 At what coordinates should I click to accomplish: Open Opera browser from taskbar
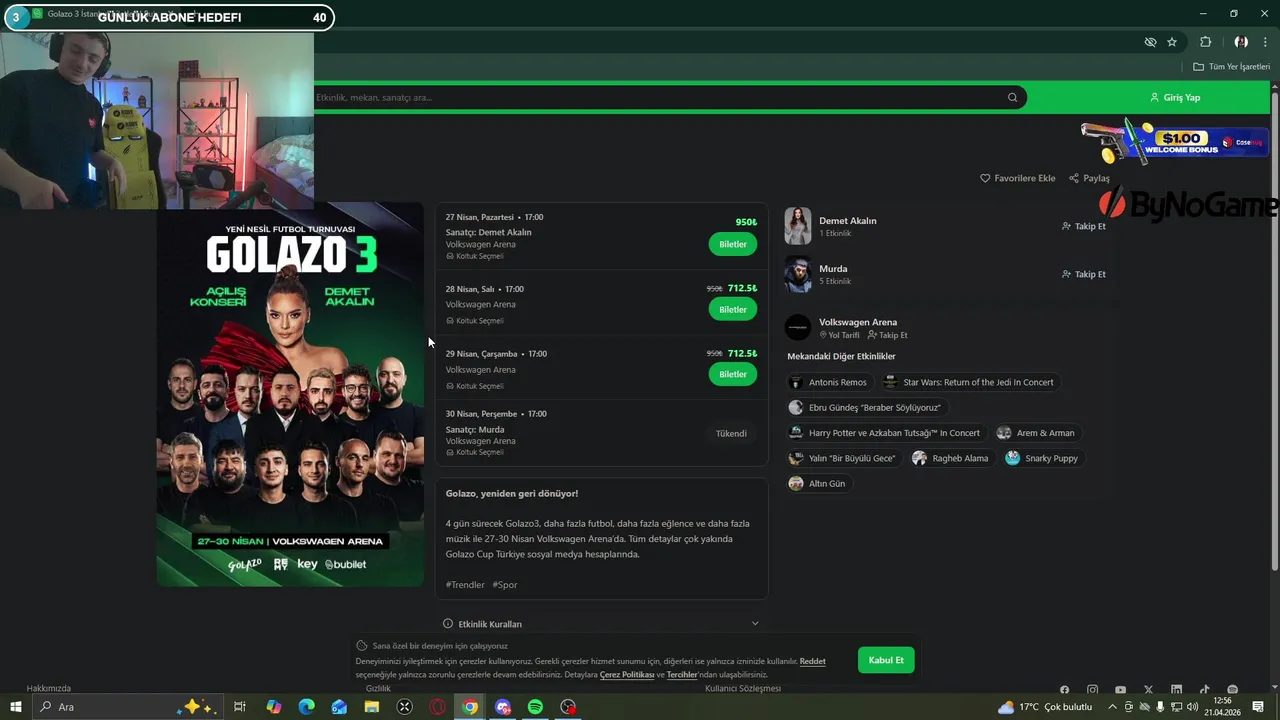[437, 707]
